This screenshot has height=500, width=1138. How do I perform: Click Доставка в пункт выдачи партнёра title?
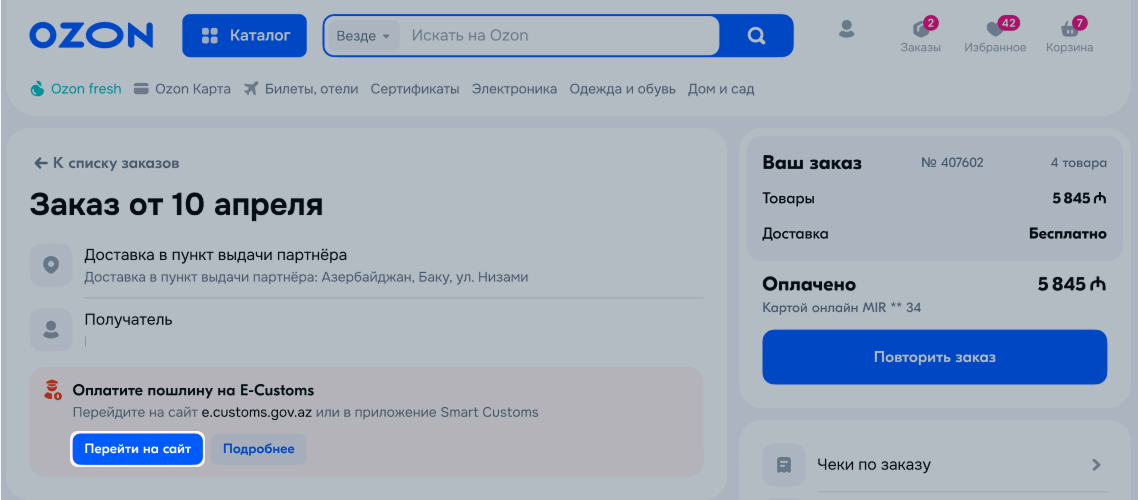tap(216, 255)
